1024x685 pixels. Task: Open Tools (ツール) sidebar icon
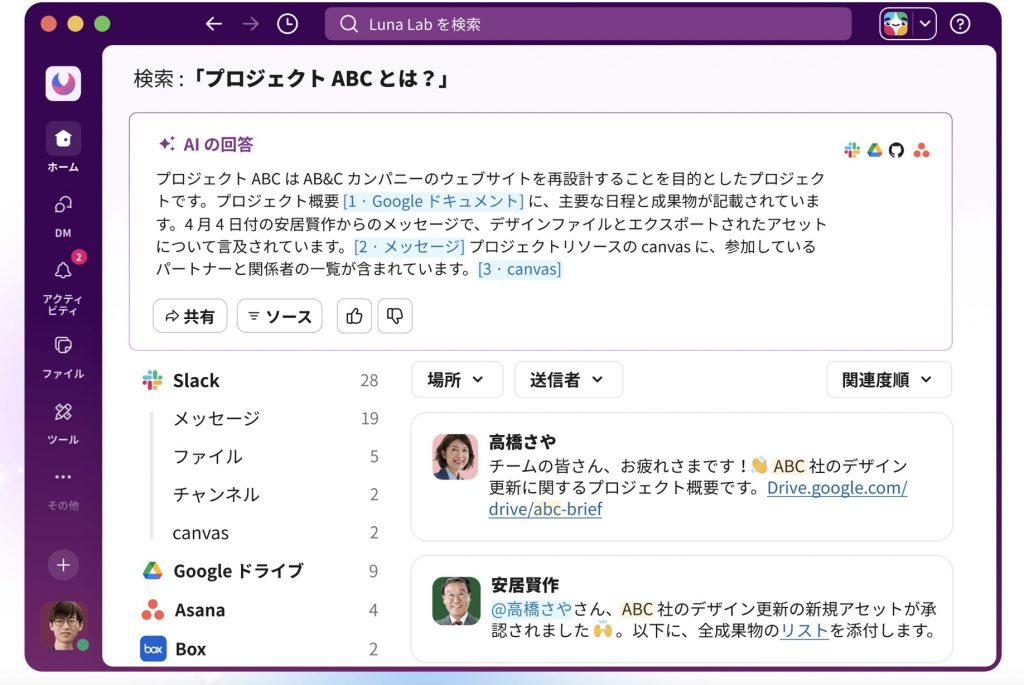63,412
